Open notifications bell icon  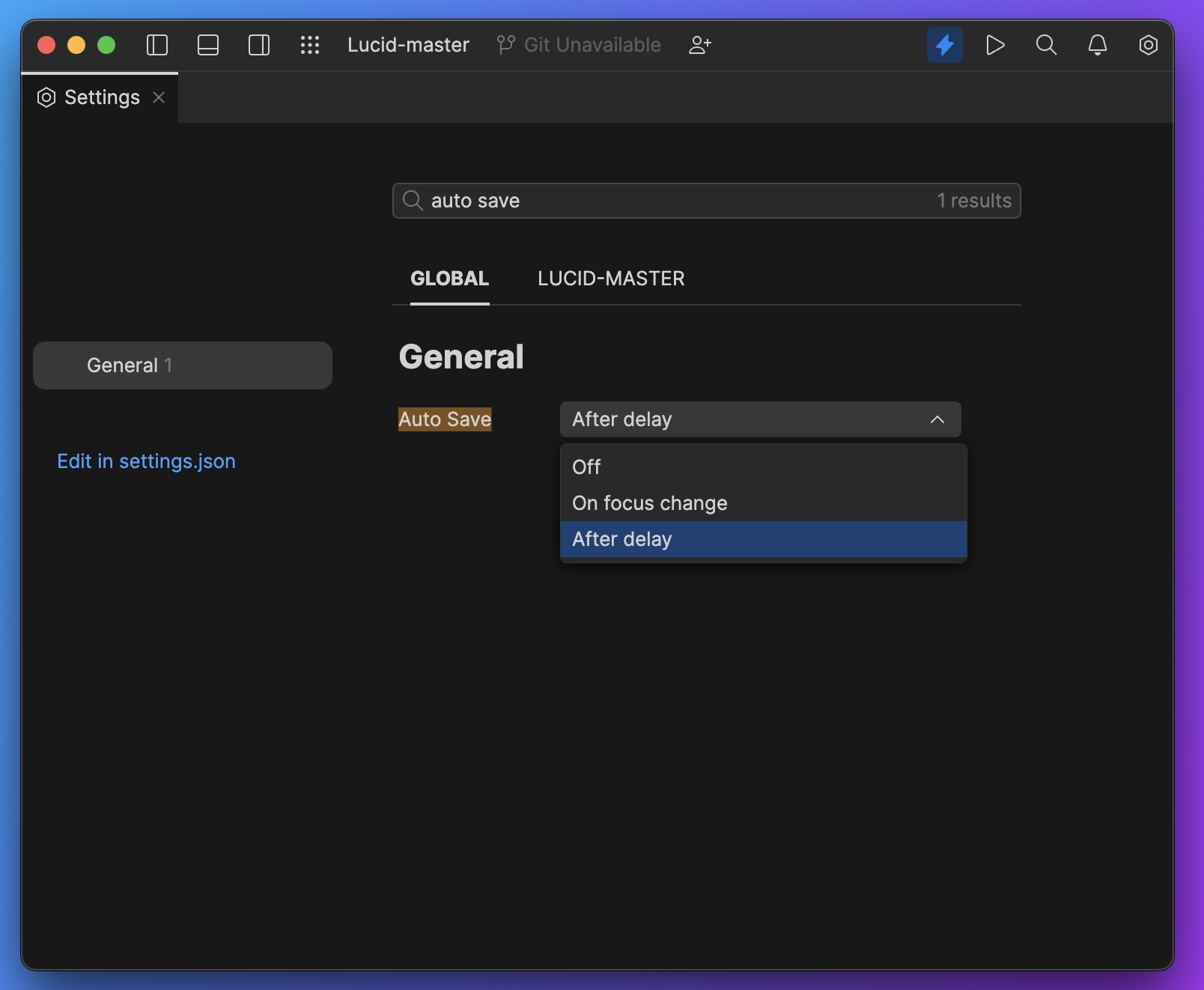(1097, 45)
